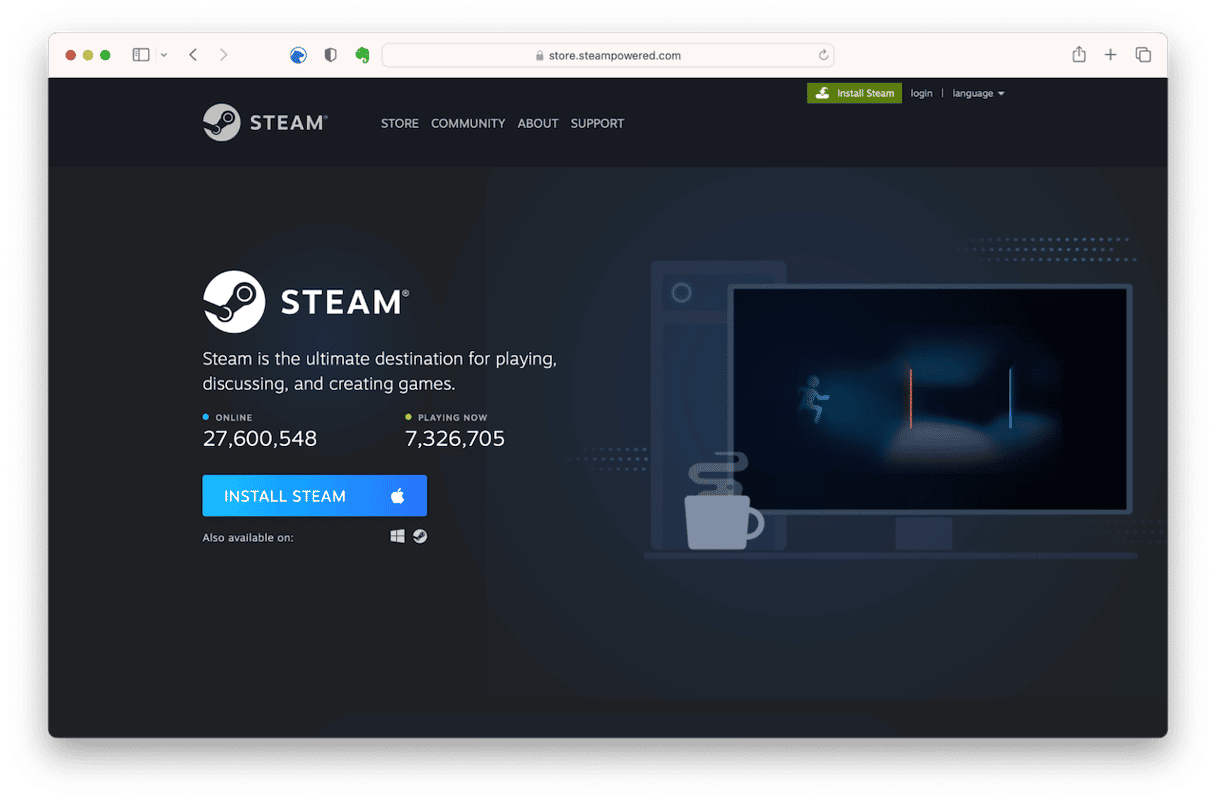
Task: Click the green Install Steam button
Action: 855,93
